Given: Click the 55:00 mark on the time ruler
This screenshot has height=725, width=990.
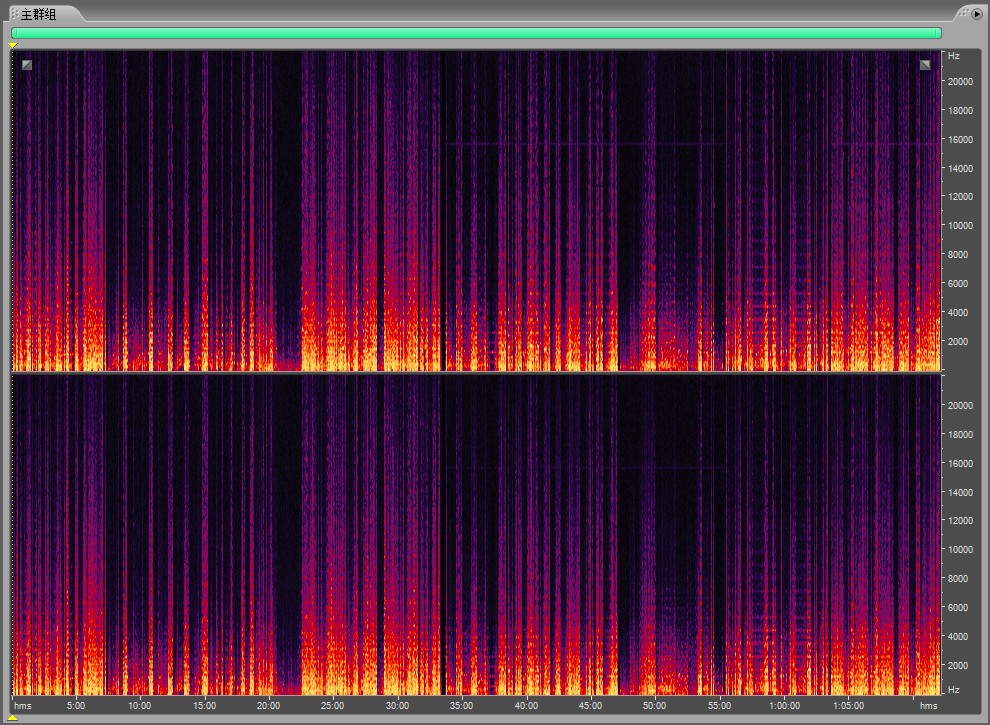Looking at the screenshot, I should click(x=719, y=705).
